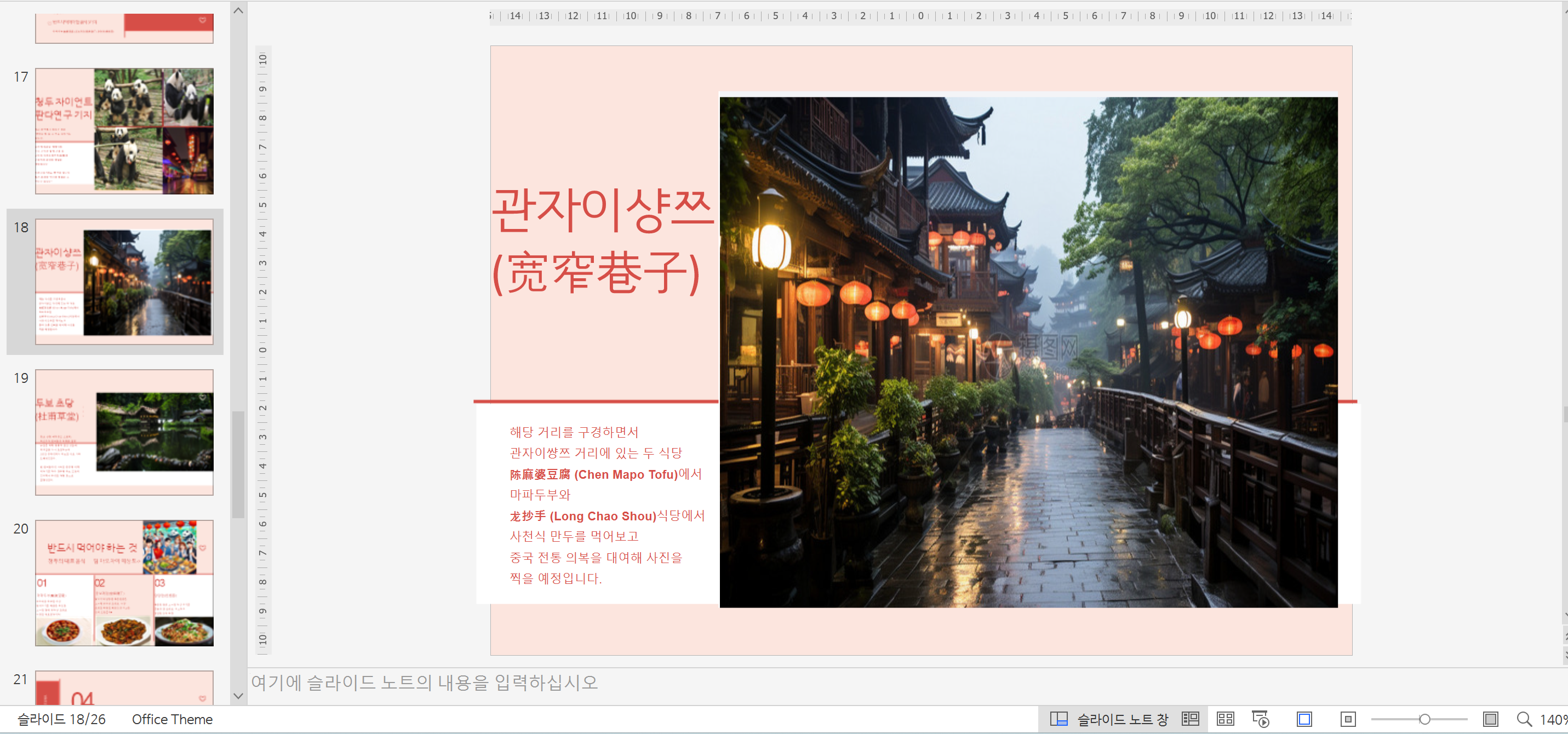Select slide 20 food thumbnail
The width and height of the screenshot is (1568, 734).
(124, 582)
